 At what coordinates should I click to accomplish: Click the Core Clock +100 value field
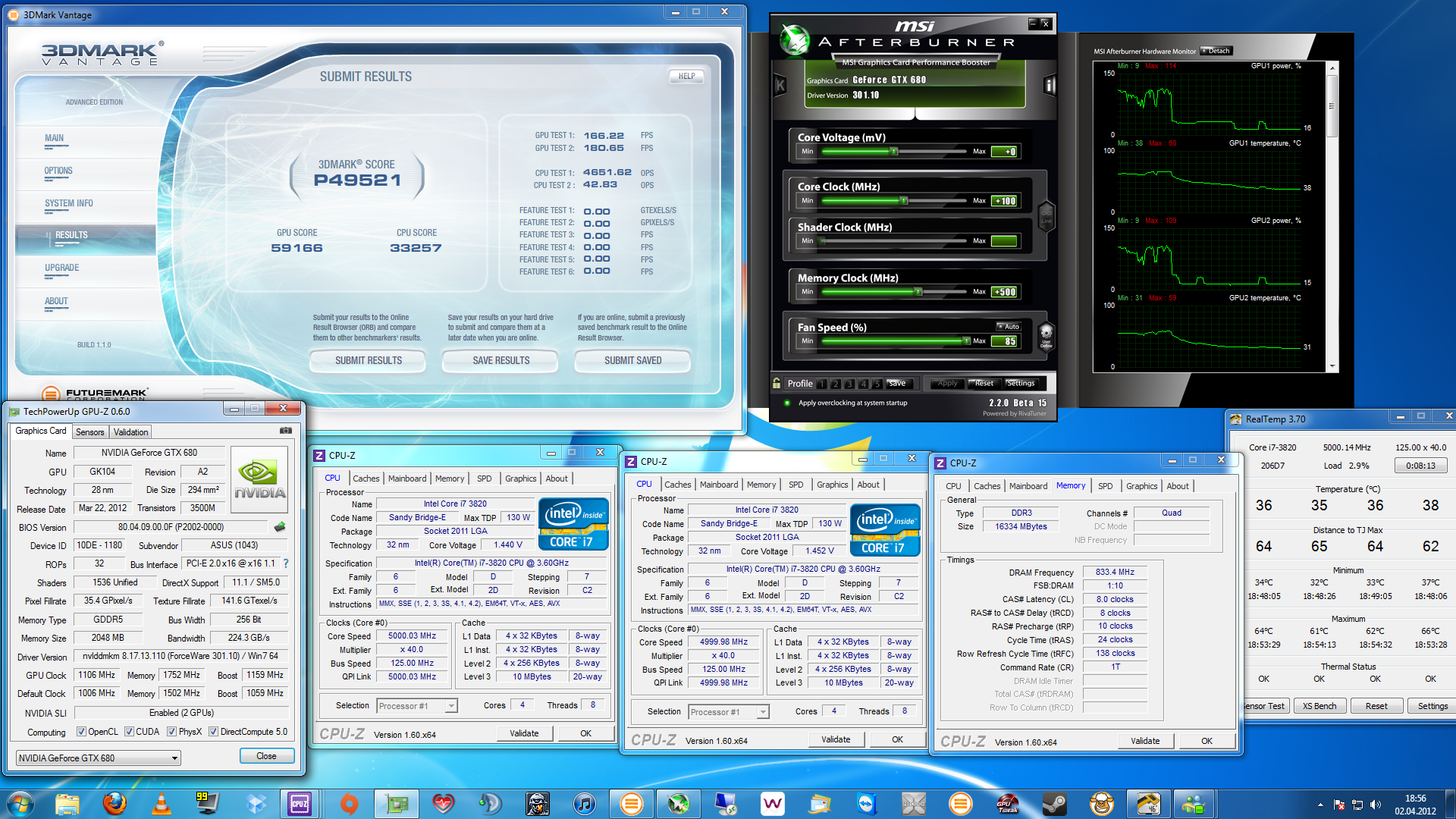pyautogui.click(x=1005, y=201)
